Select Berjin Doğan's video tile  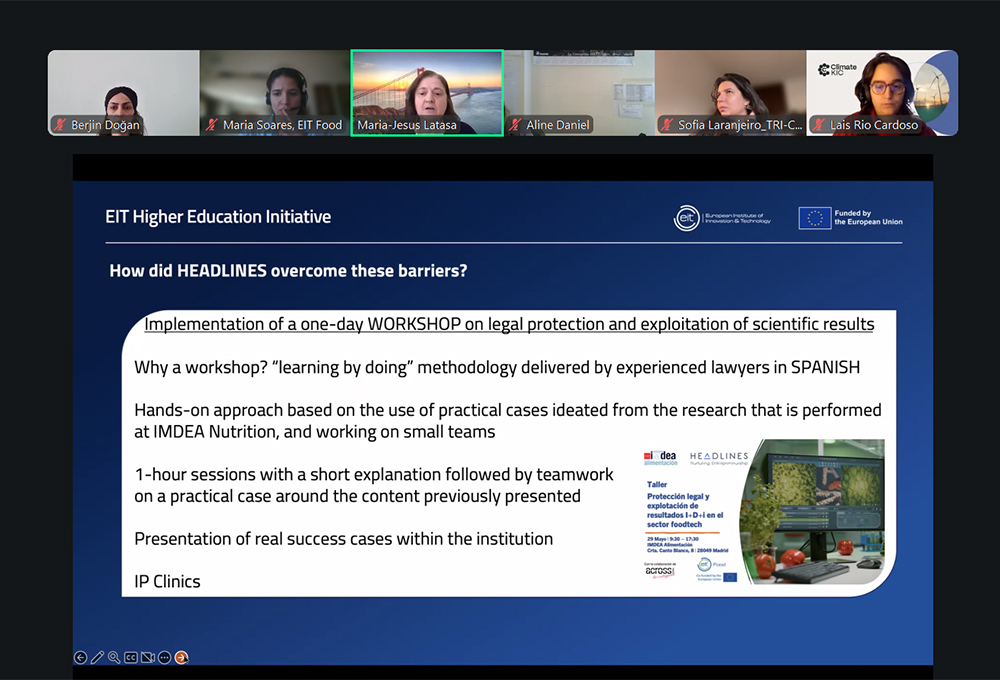coord(123,90)
